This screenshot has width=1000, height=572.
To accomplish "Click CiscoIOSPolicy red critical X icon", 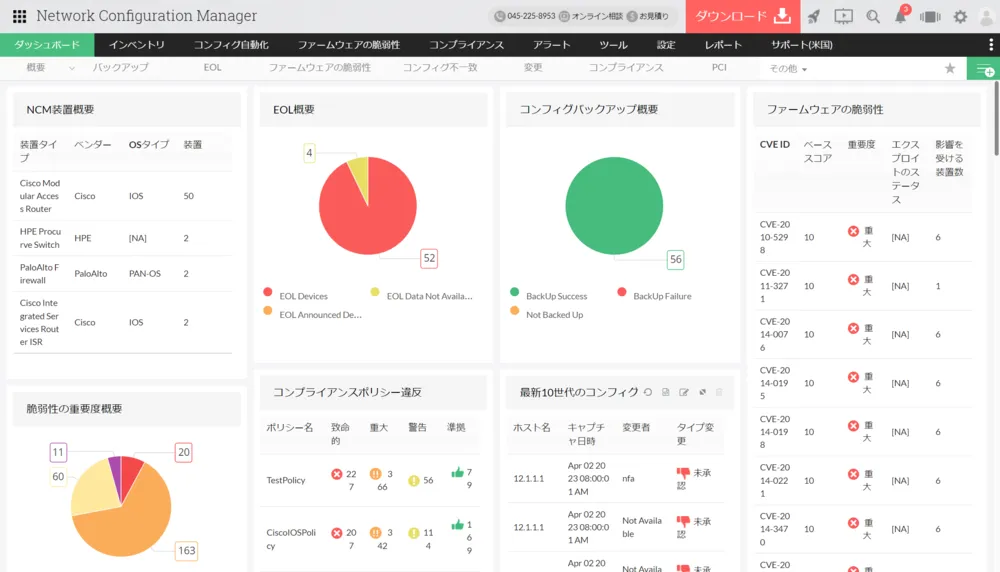I will click(x=337, y=532).
